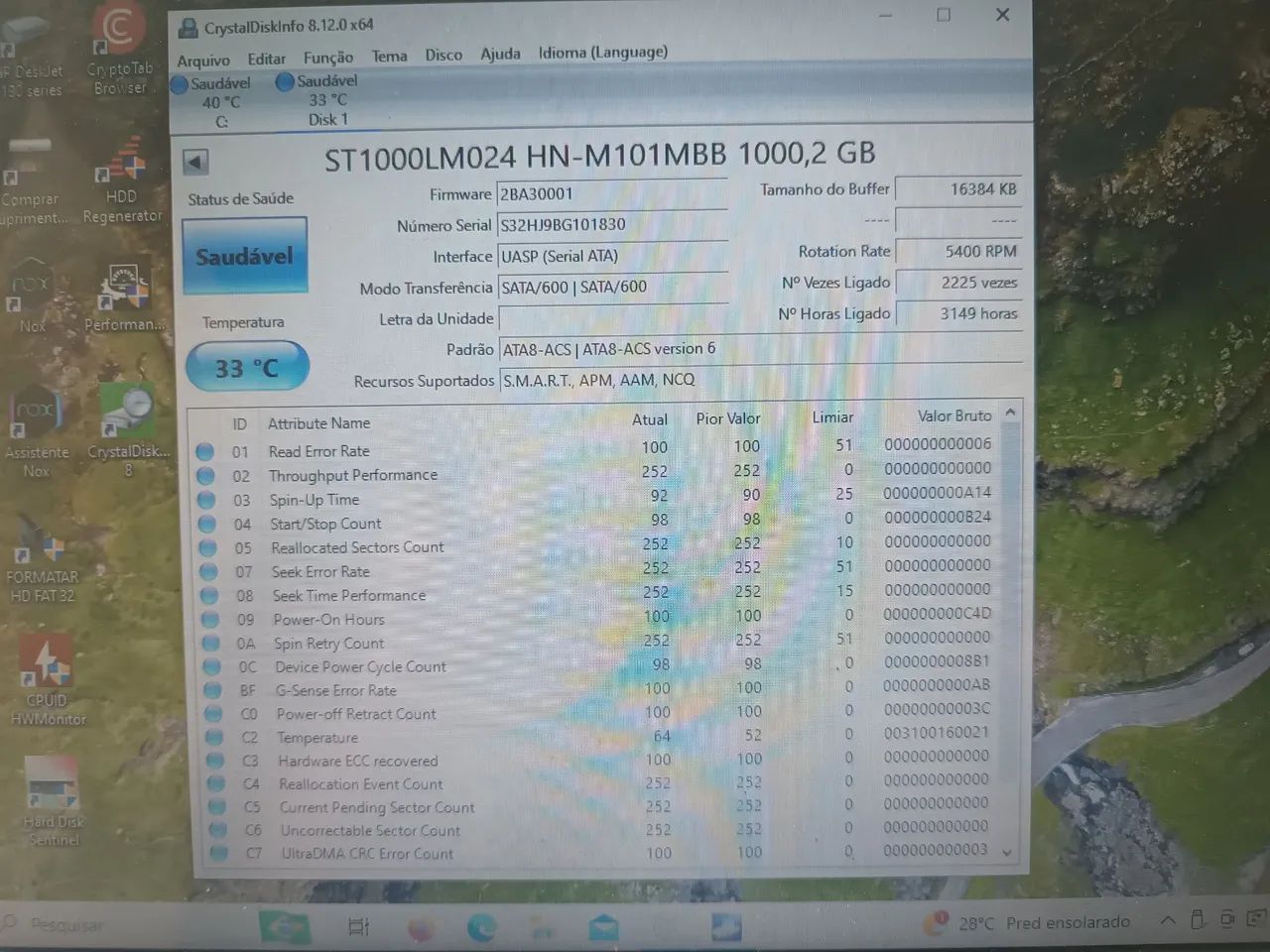Viewport: 1270px width, 952px height.
Task: Click the status dot next to Temperature attribute
Action: point(215,738)
